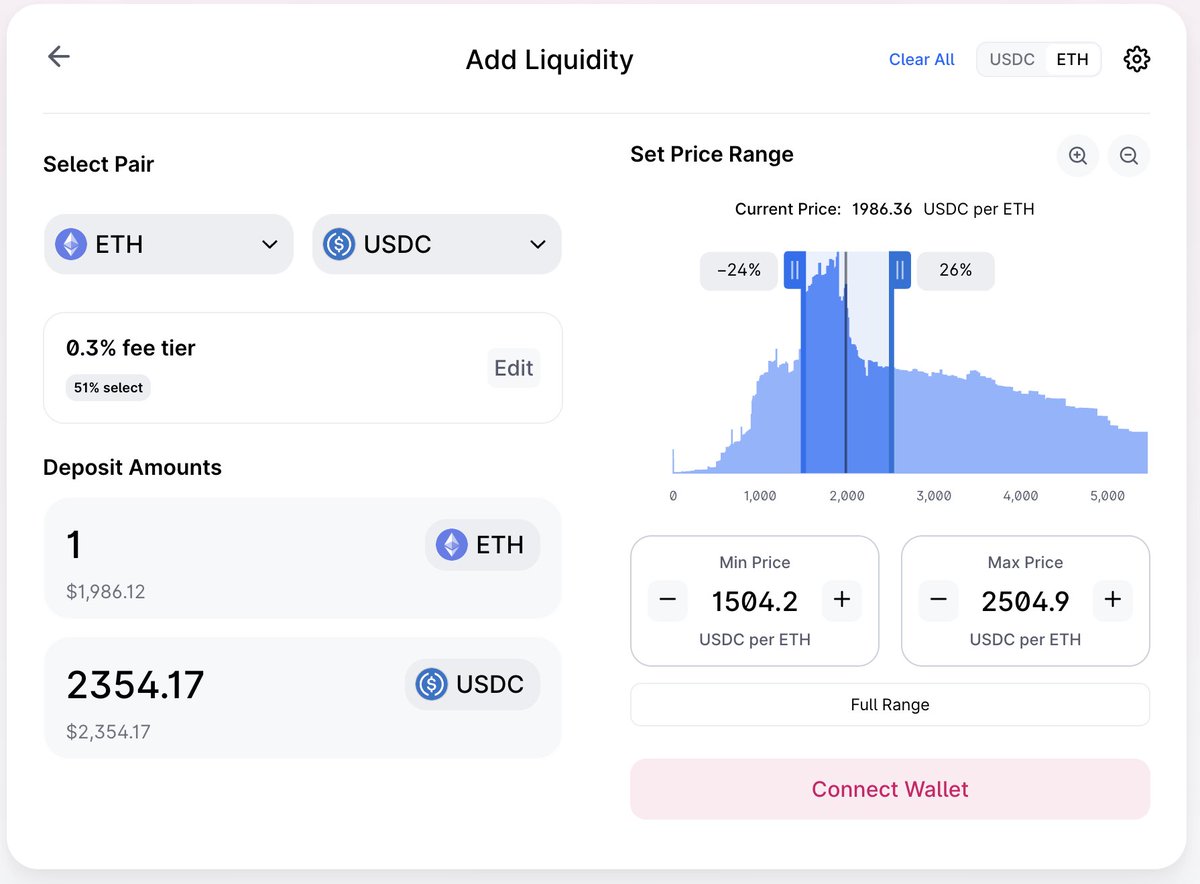Click the USDC token logo in Deposit Amounts
Viewport: 1200px width, 884px height.
[432, 684]
